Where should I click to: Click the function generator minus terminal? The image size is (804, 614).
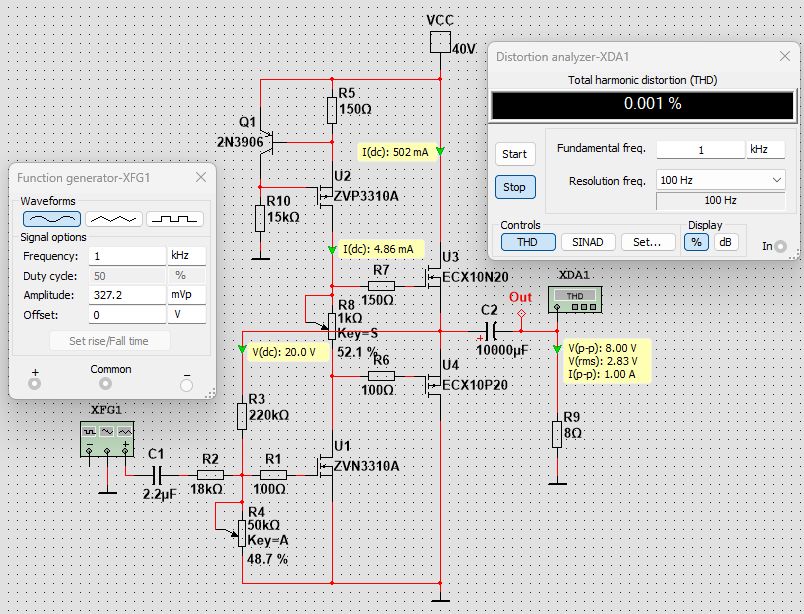[x=187, y=385]
